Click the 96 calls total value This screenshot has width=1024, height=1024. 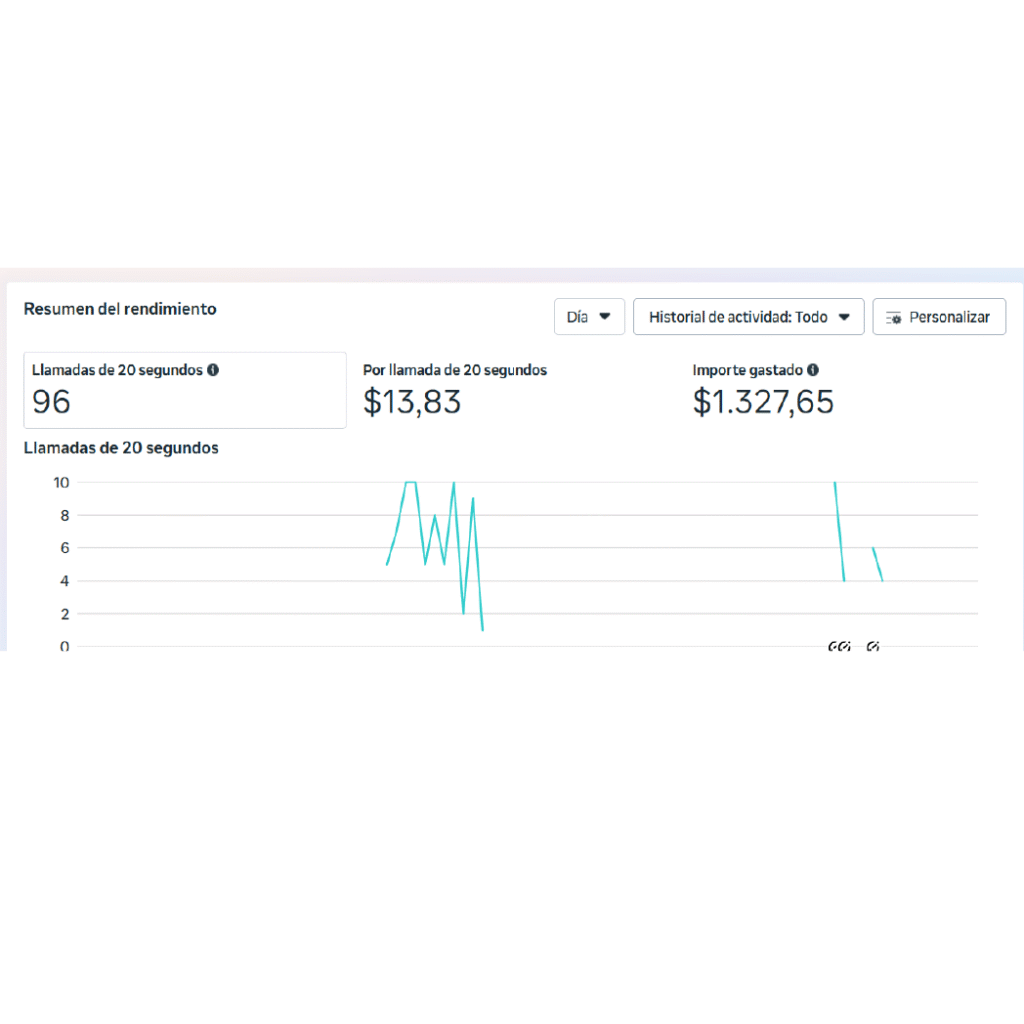tap(52, 402)
